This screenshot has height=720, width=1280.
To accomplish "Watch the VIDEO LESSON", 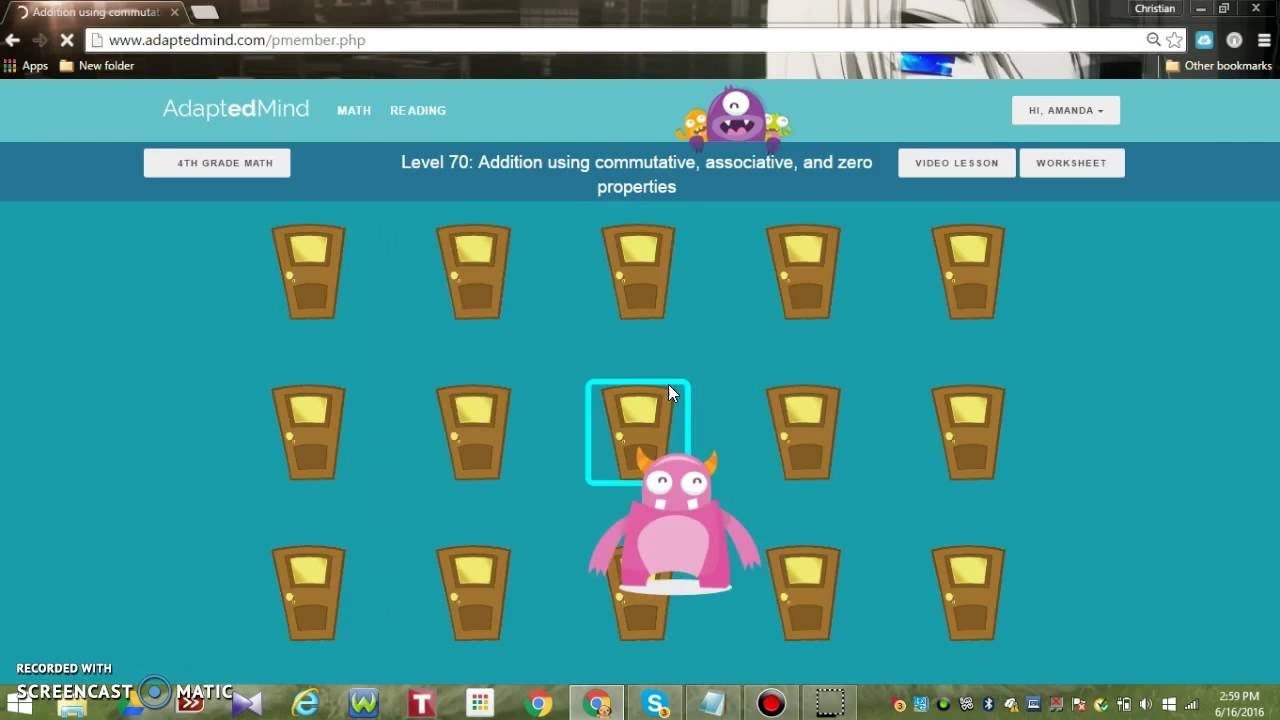I will pyautogui.click(x=957, y=163).
